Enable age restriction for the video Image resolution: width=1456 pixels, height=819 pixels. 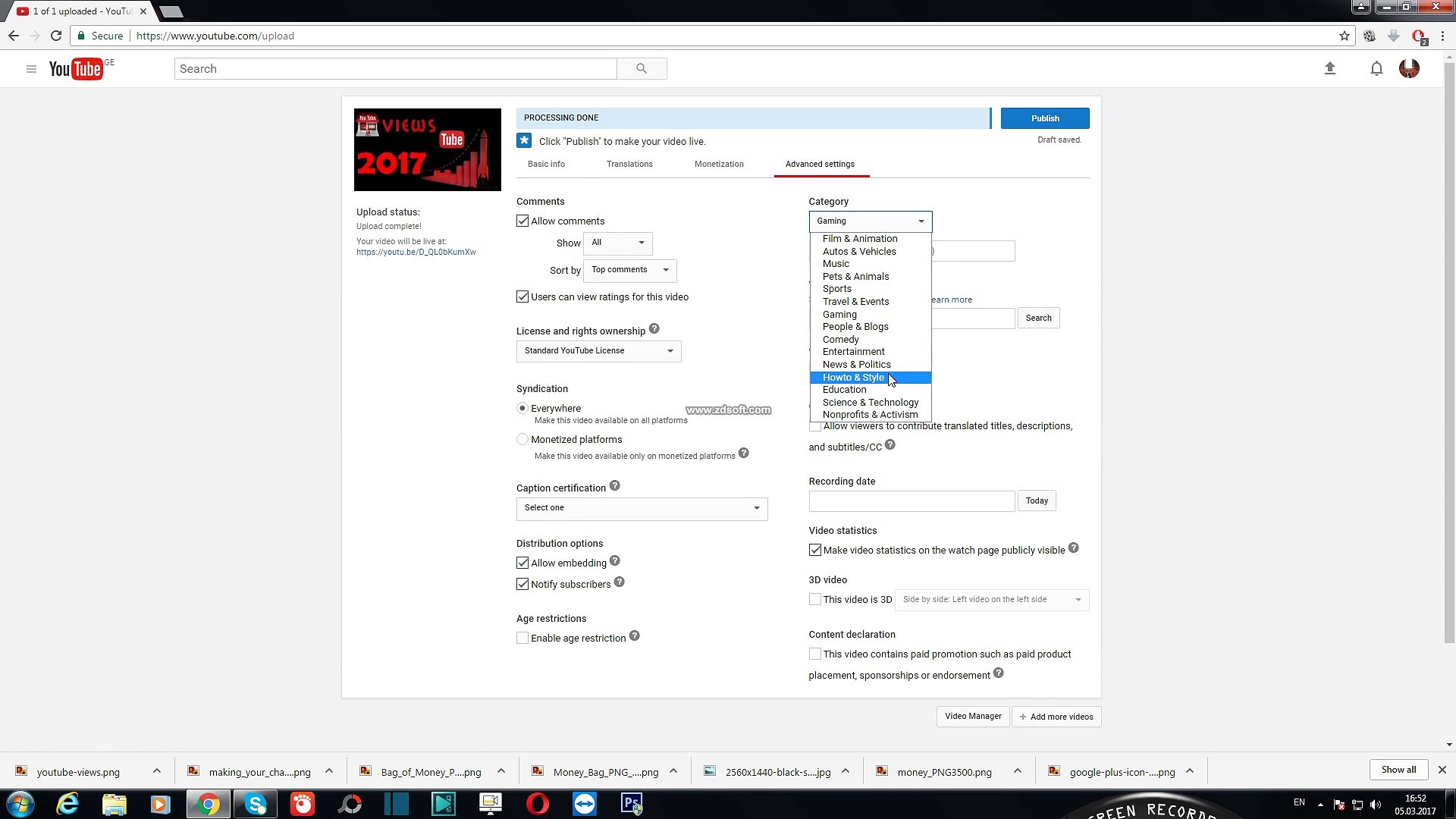pos(522,638)
